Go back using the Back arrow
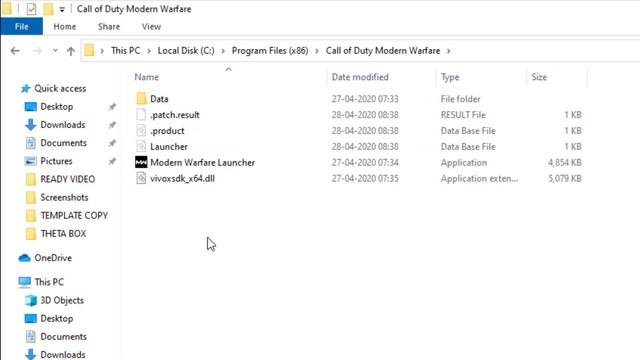 (15, 51)
